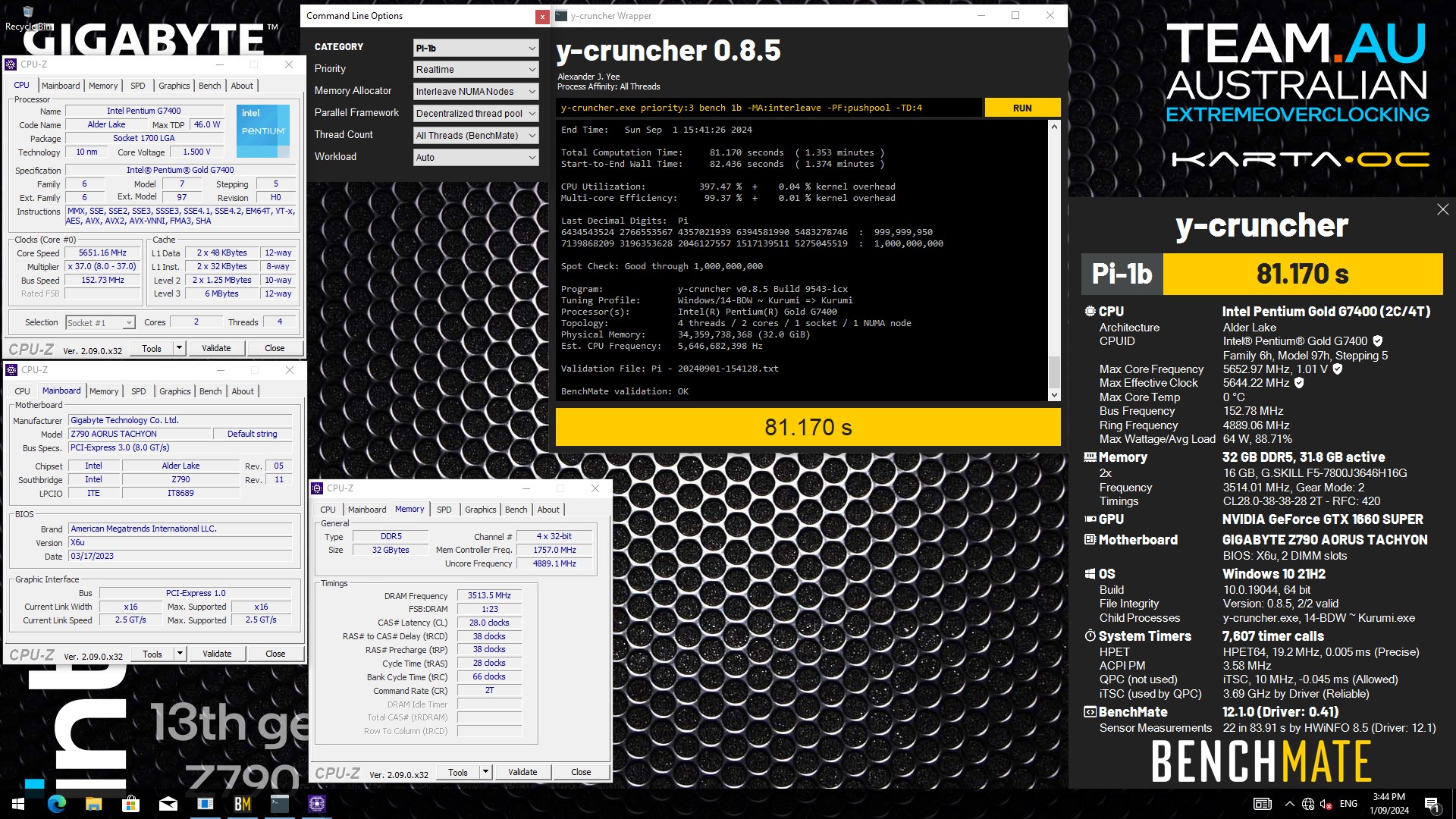Screen dimensions: 1456x819
Task: Click the yellow 81.170 s result bar
Action: (808, 427)
